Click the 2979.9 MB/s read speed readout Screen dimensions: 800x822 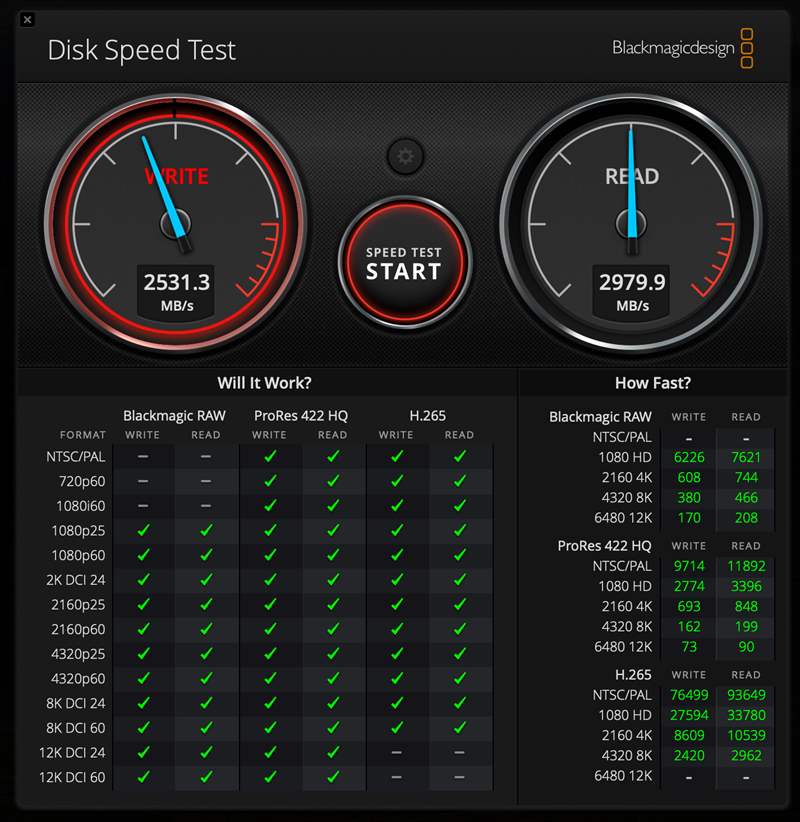[632, 291]
